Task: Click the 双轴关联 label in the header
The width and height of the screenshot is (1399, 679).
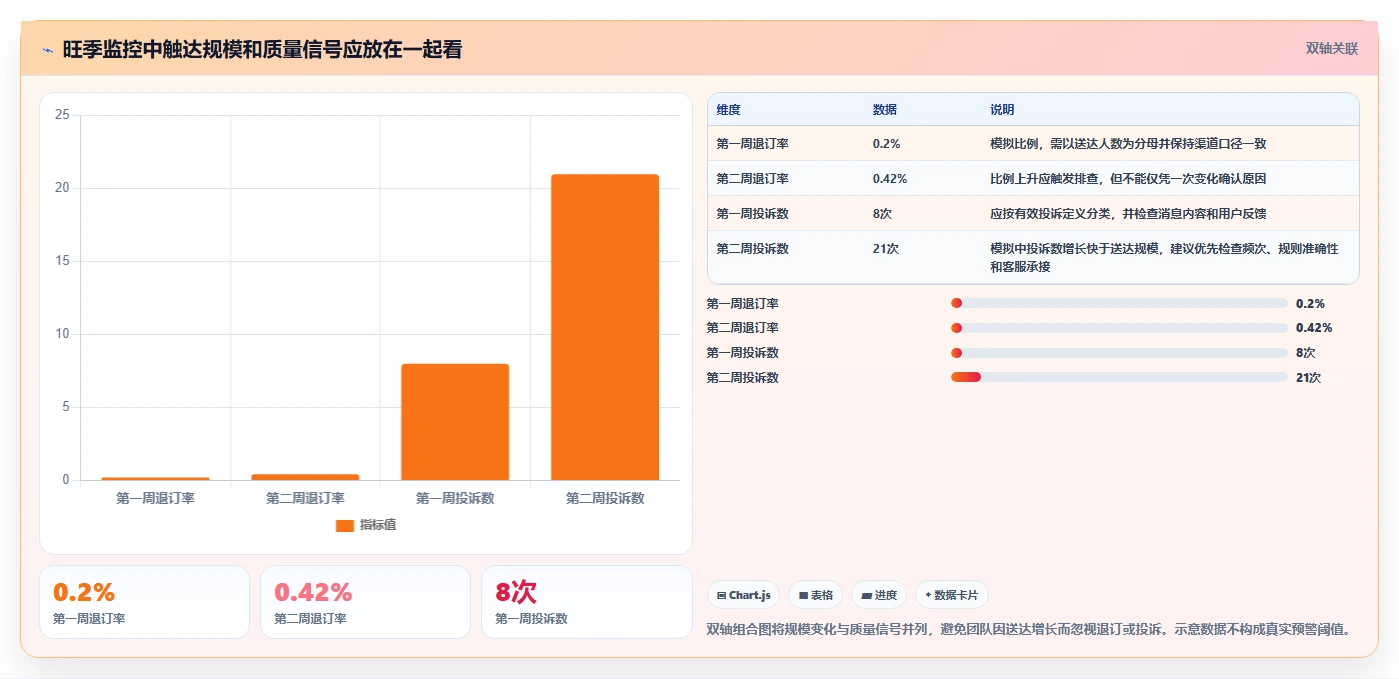Action: click(1331, 48)
